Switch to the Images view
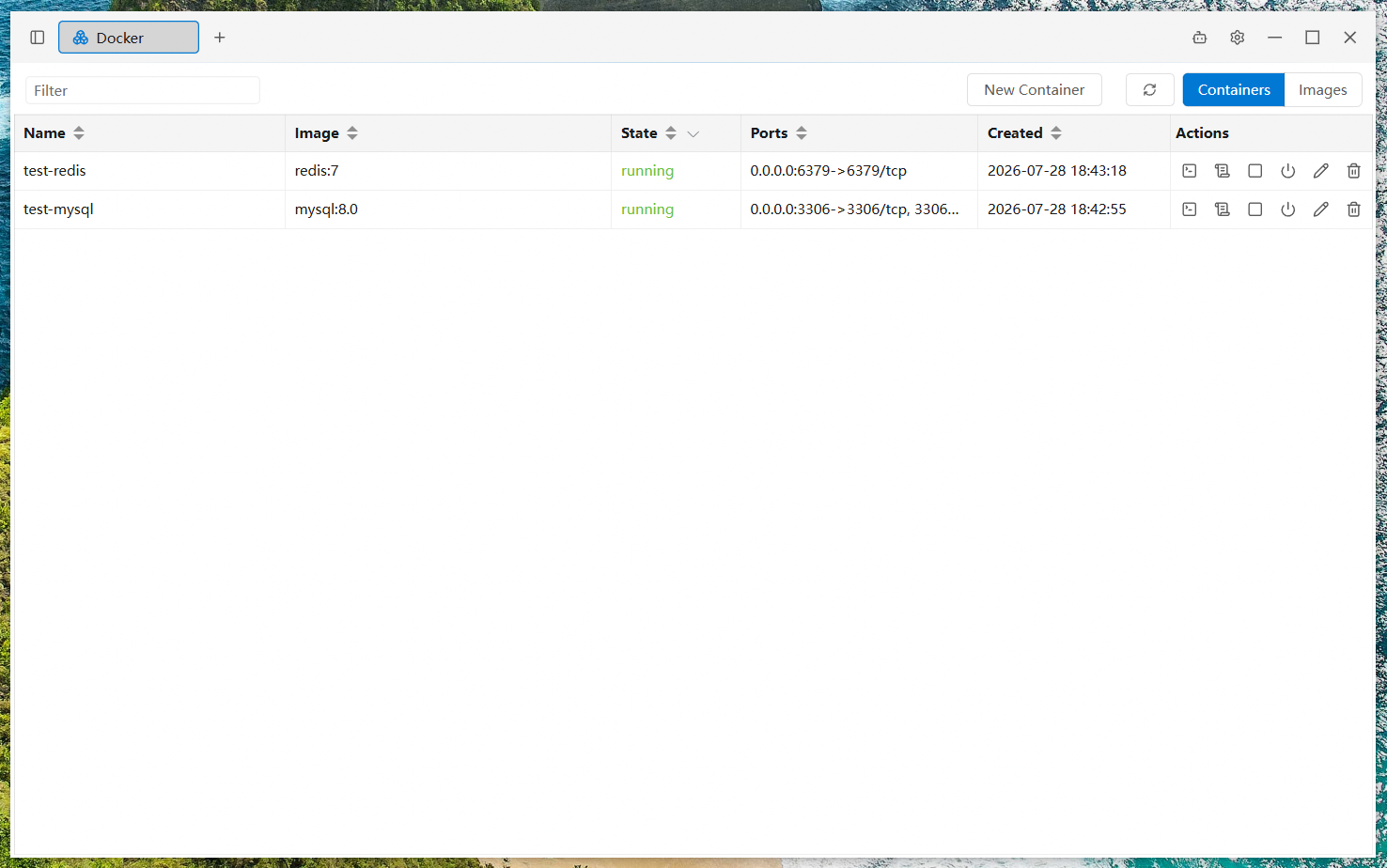1387x868 pixels. point(1323,90)
